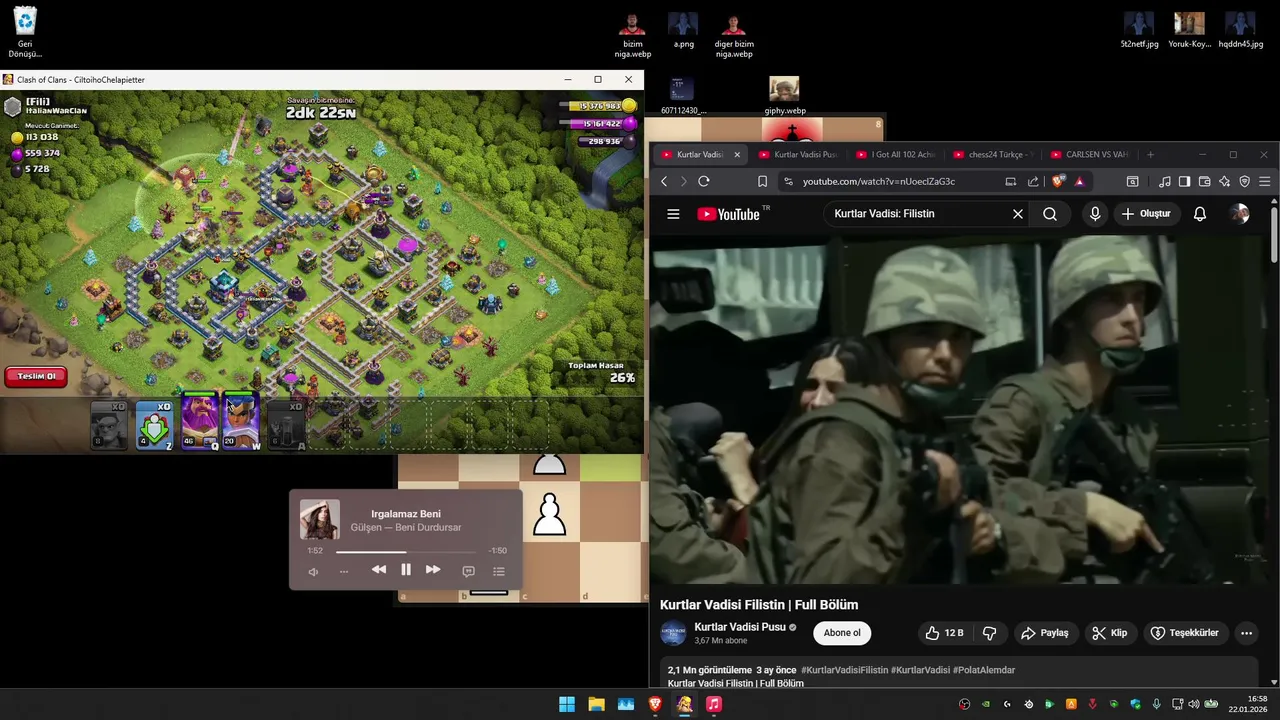Open the Recycle Bin desktop icon
The width and height of the screenshot is (1280, 720).
tap(25, 31)
